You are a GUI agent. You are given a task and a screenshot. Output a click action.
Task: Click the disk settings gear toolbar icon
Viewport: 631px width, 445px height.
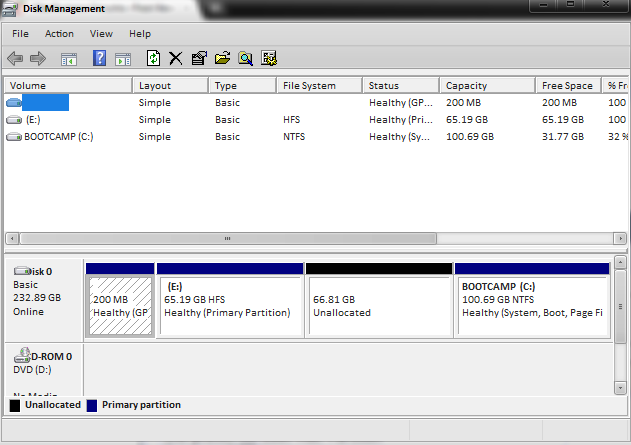269,58
